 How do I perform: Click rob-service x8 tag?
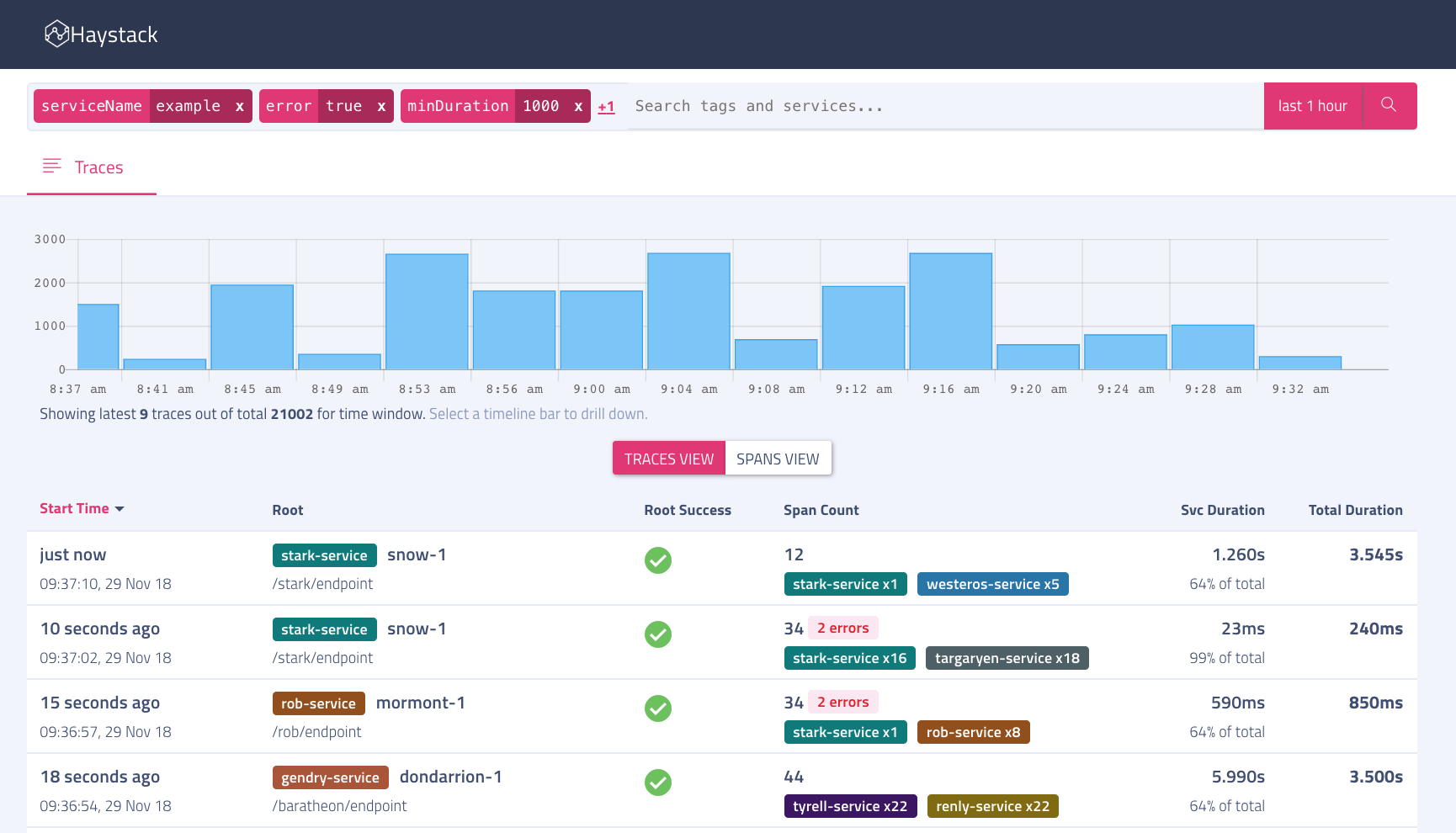pyautogui.click(x=973, y=732)
